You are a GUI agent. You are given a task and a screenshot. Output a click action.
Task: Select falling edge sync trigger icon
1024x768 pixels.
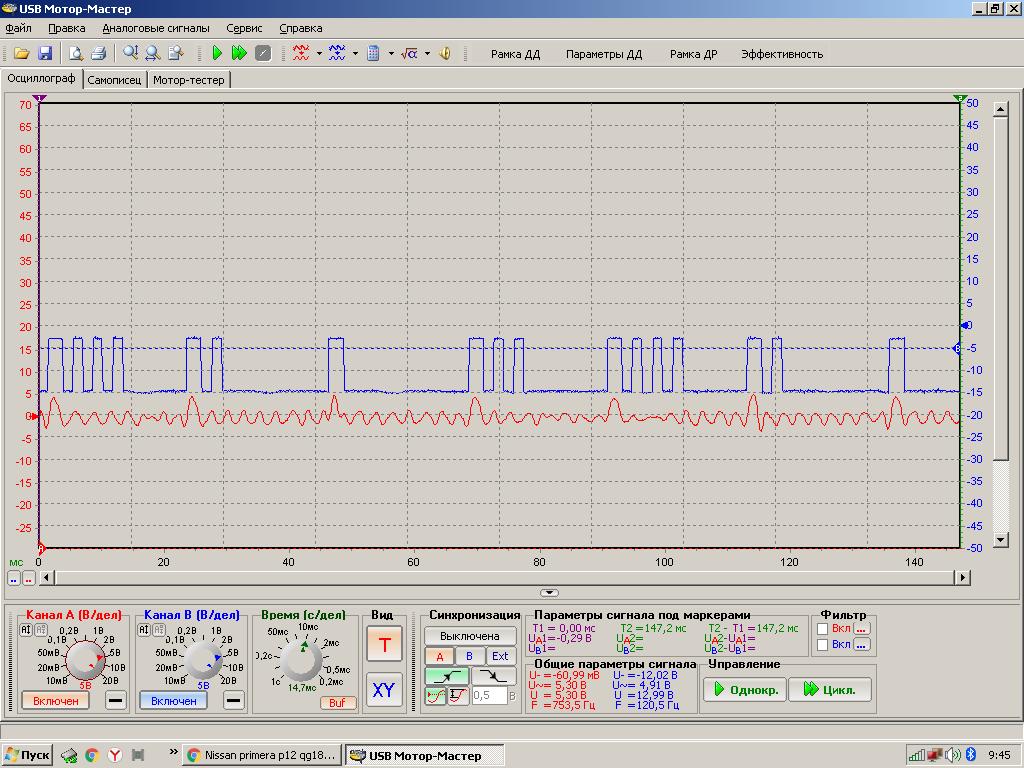point(494,676)
